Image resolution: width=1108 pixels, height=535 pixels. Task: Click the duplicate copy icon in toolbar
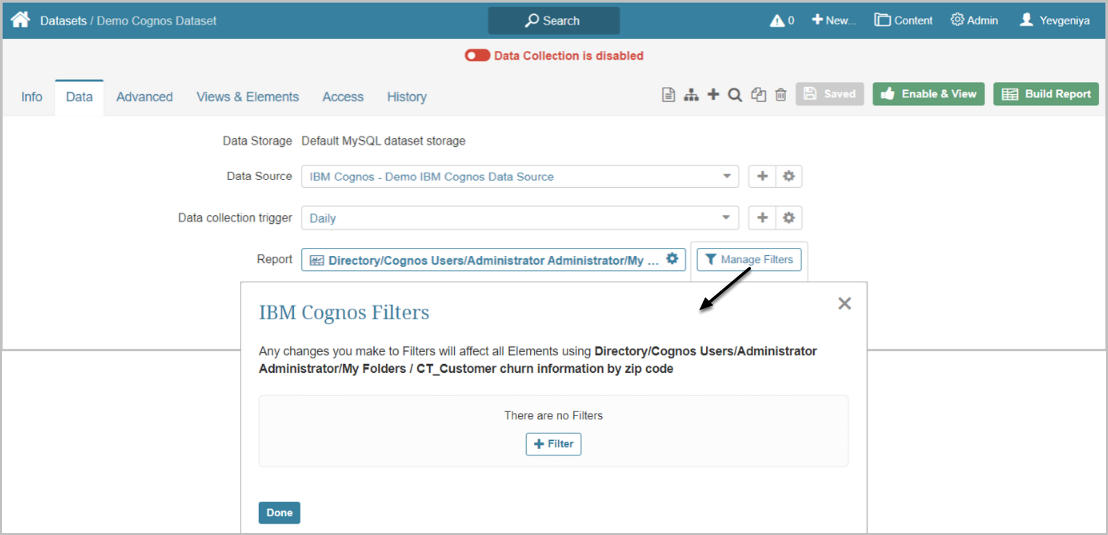(x=758, y=95)
